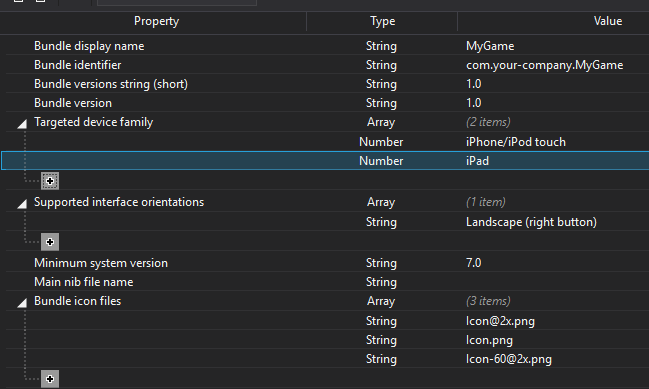Collapse Supported interface orientations array

coord(22,203)
